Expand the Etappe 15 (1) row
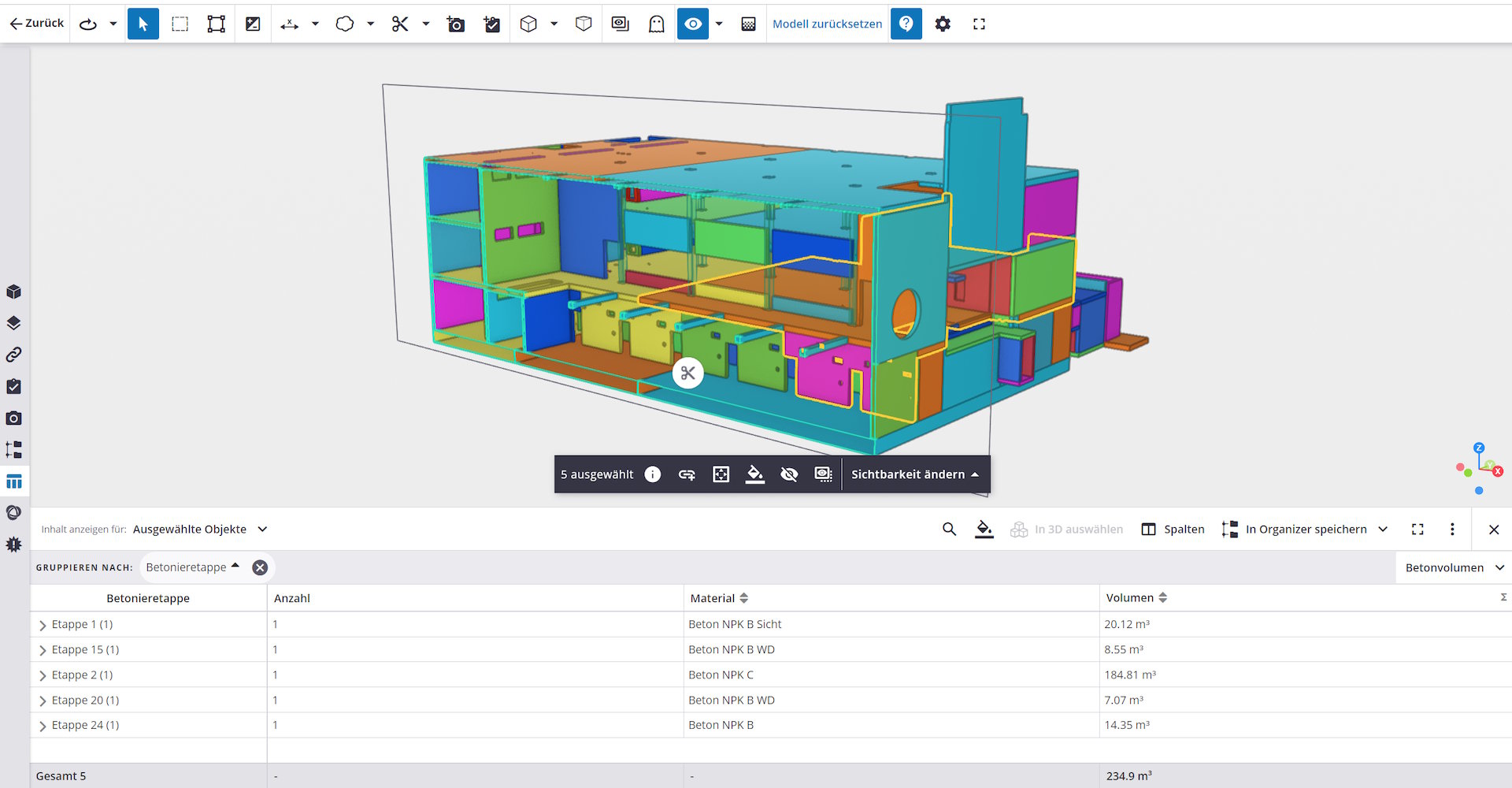This screenshot has width=1512, height=788. [43, 650]
